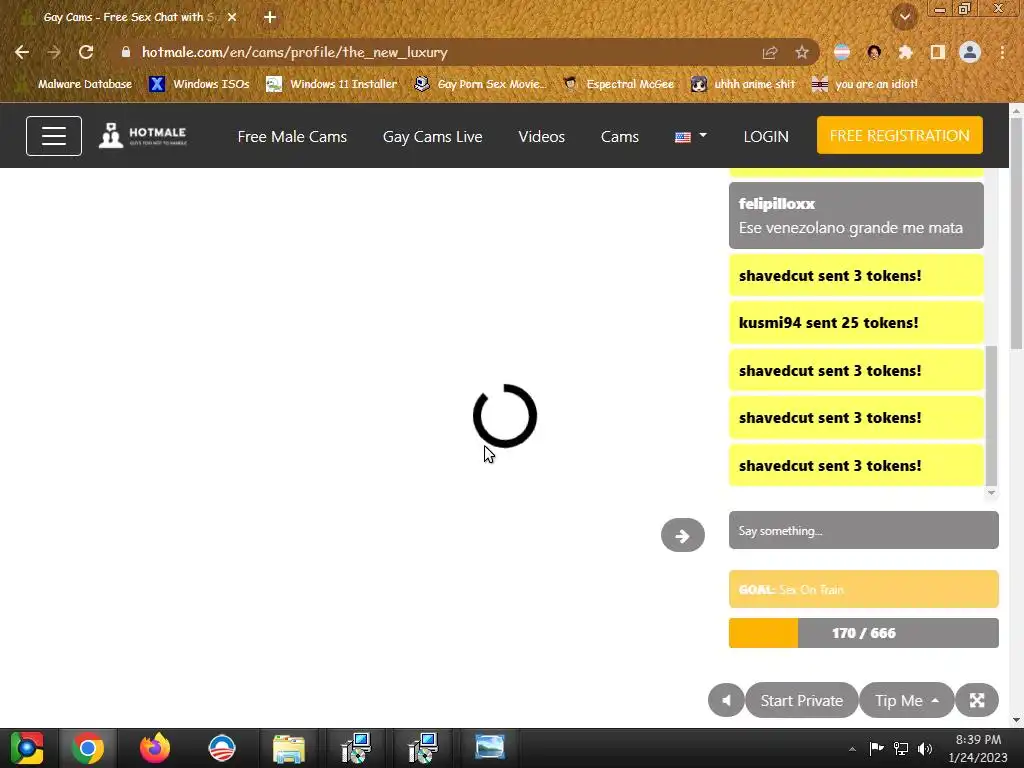
Task: Open the picture viewer taskbar icon
Action: point(490,748)
